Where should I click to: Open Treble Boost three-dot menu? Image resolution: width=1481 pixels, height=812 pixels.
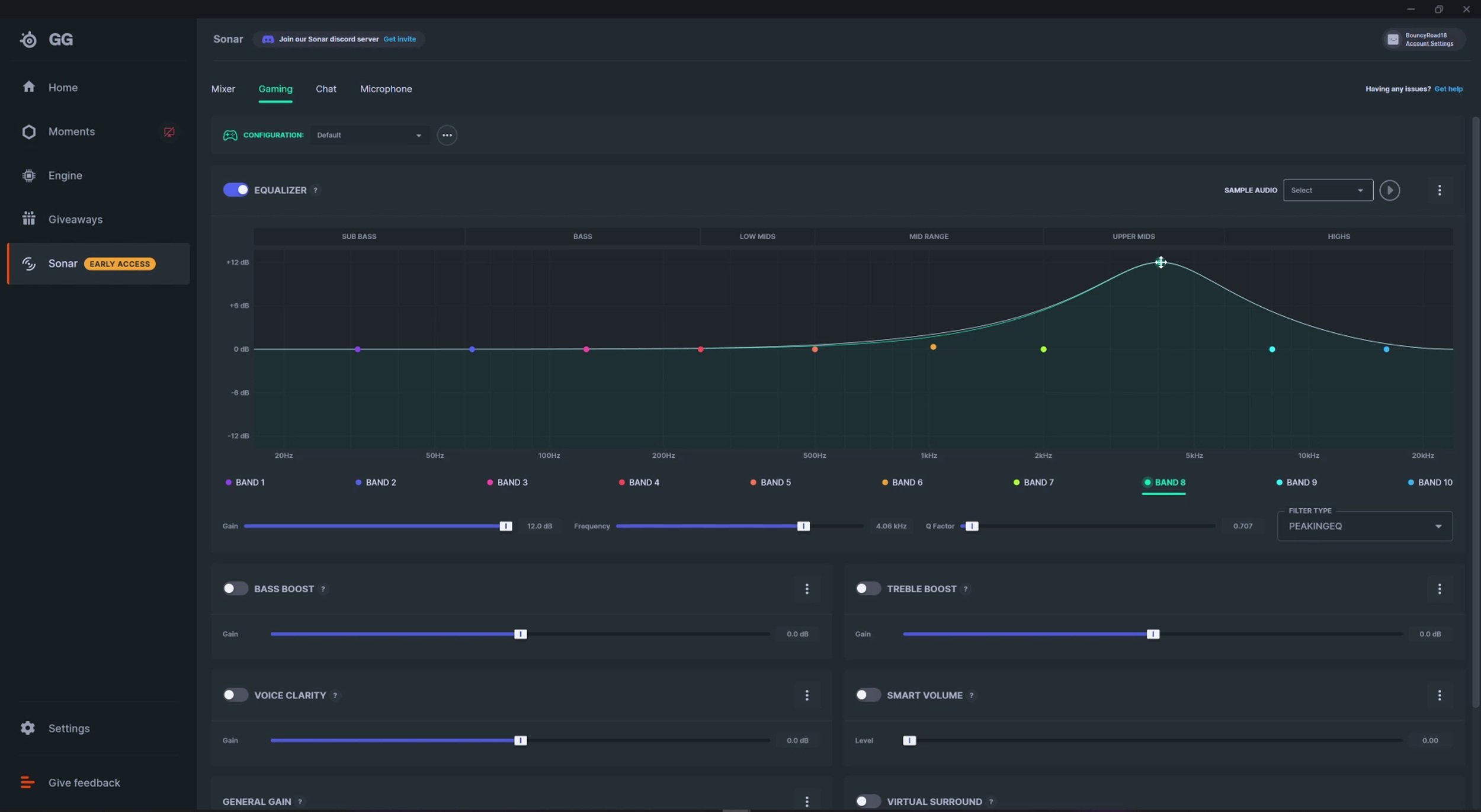coord(1439,589)
